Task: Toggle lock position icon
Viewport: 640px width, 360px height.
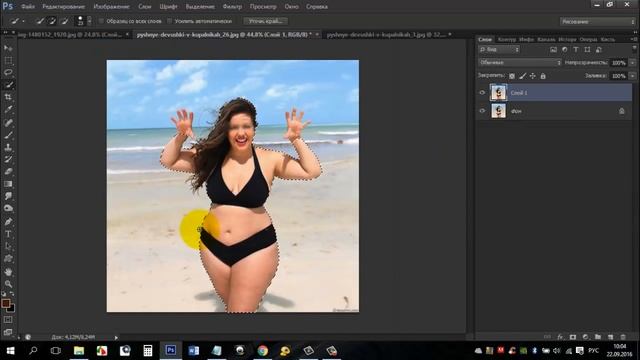Action: click(533, 76)
